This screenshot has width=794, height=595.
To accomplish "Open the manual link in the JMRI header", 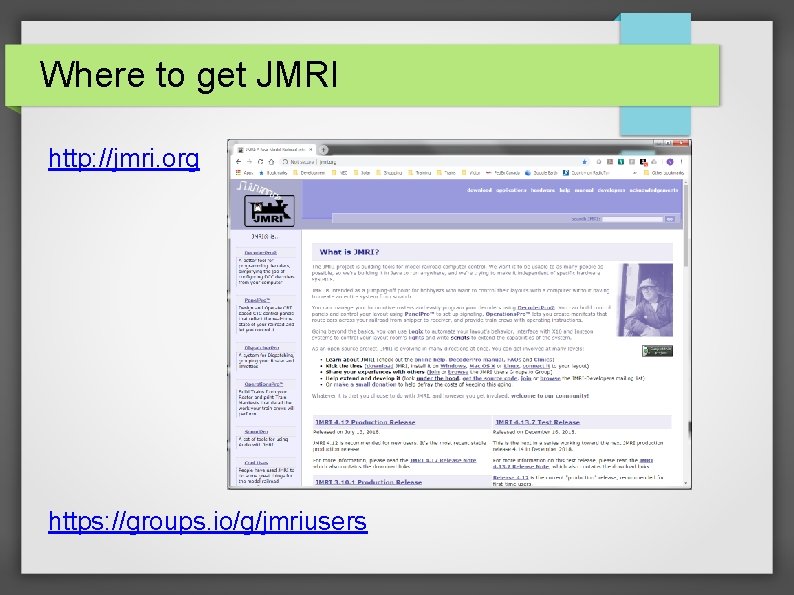I will pos(584,190).
